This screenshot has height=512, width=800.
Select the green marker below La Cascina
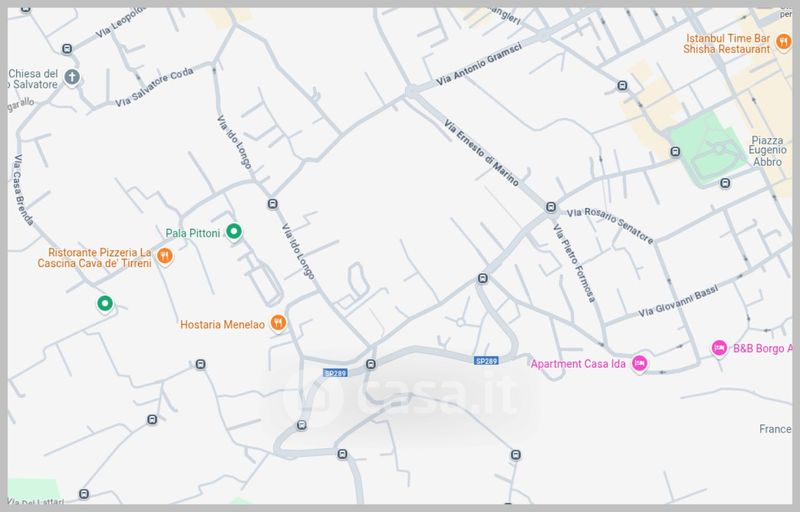(105, 304)
